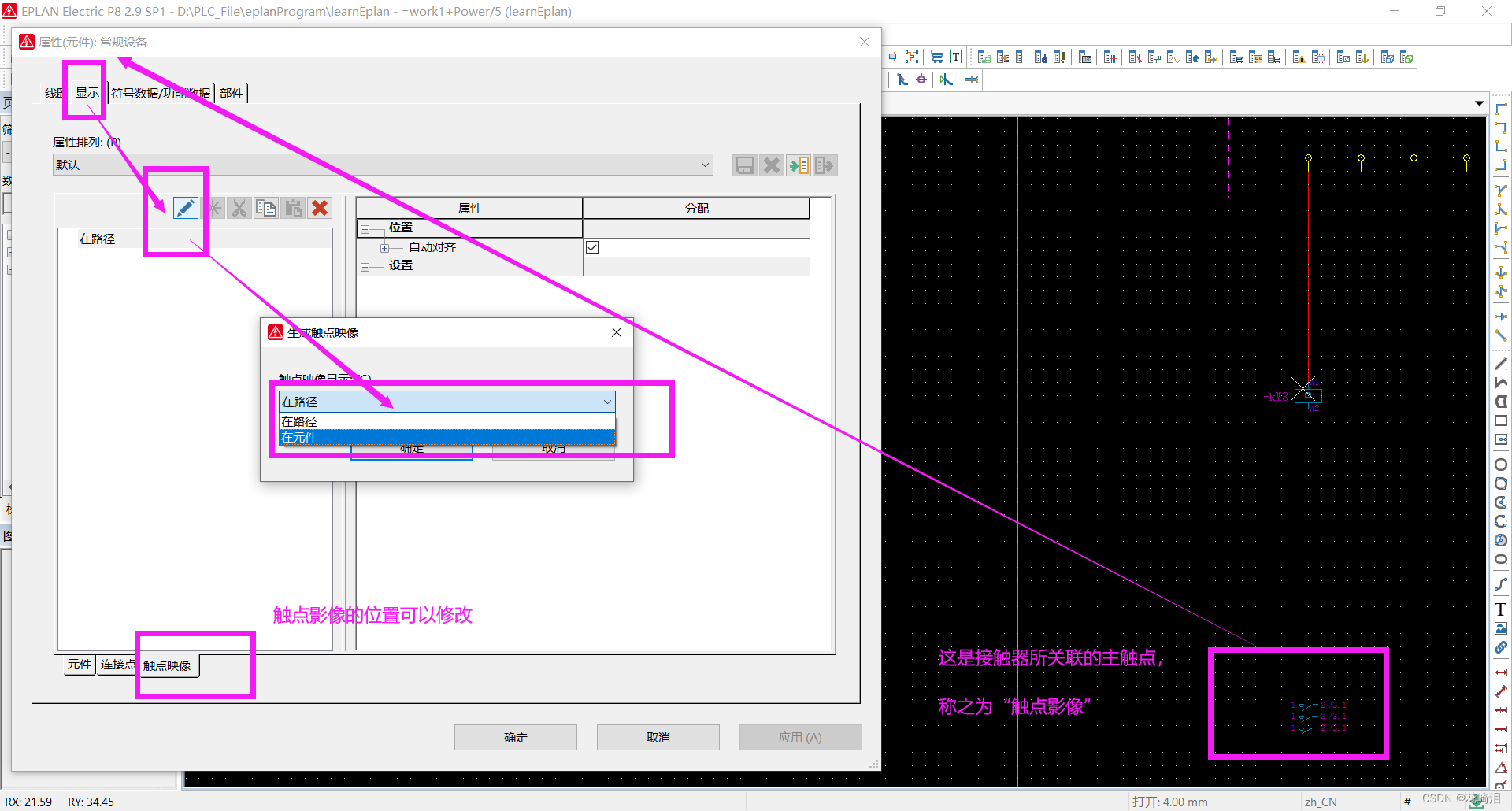Select the linear dimension tool
Viewport: 1512px width, 811px height.
click(x=1501, y=672)
